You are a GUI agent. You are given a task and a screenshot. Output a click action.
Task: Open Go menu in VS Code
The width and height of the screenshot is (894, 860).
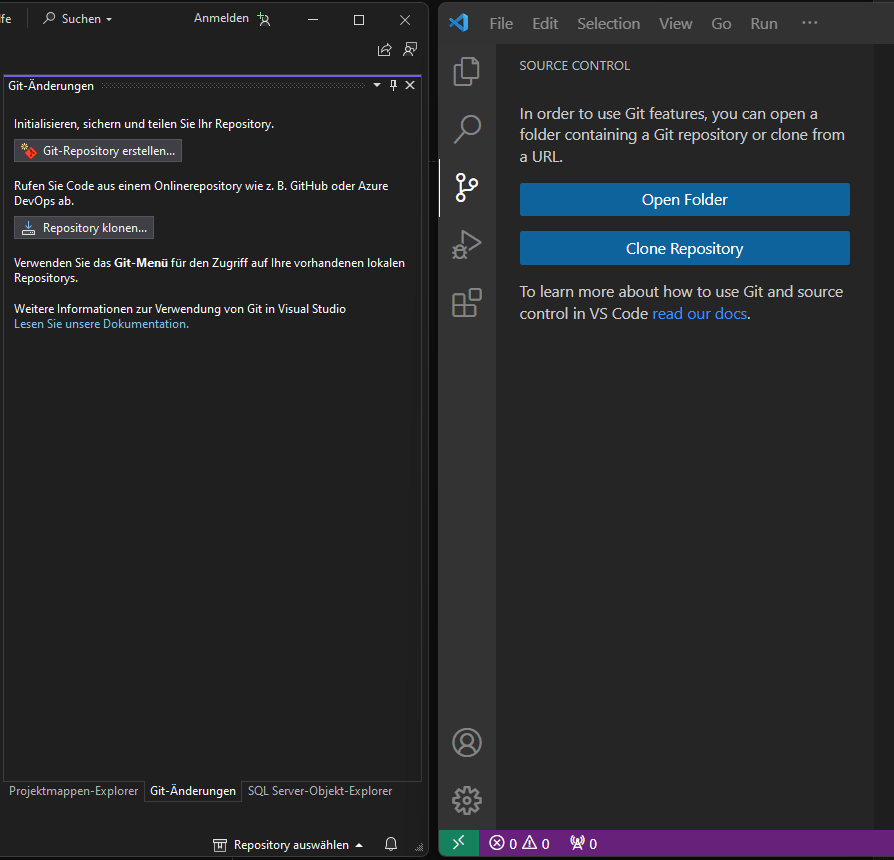(x=721, y=23)
